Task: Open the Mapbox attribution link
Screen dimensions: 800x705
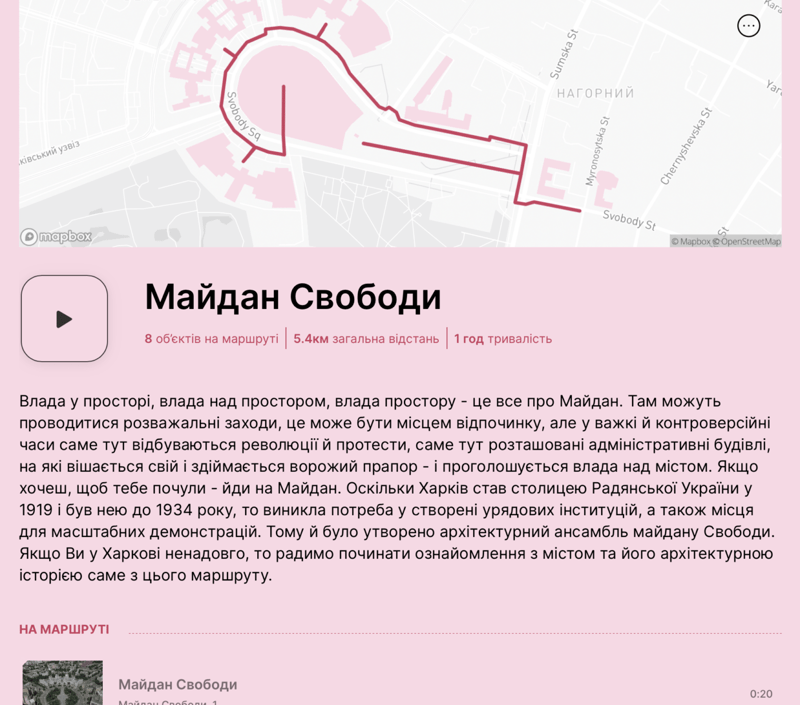Action: pyautogui.click(x=691, y=241)
